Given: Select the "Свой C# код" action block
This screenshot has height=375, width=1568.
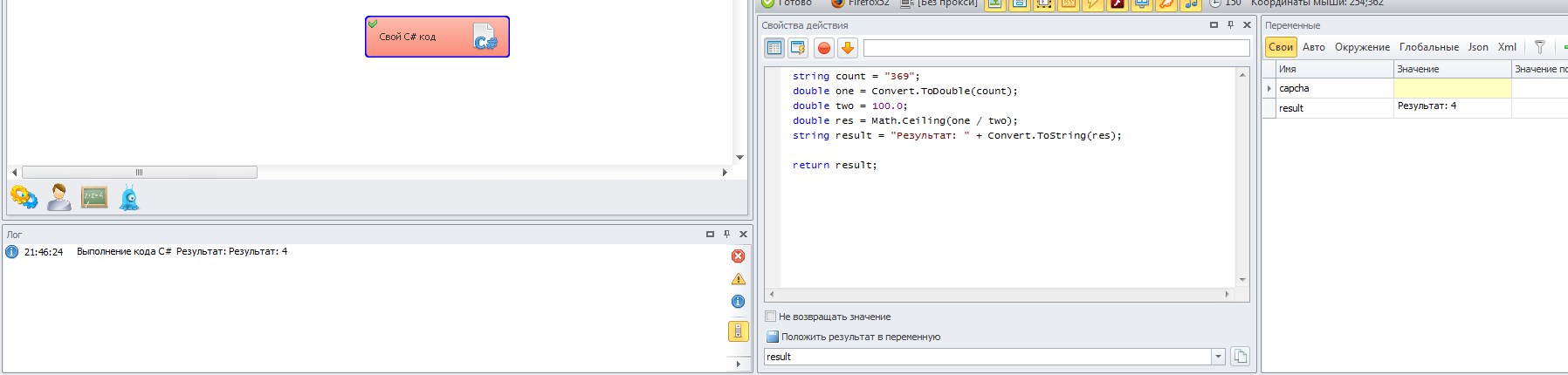Looking at the screenshot, I should click(437, 37).
